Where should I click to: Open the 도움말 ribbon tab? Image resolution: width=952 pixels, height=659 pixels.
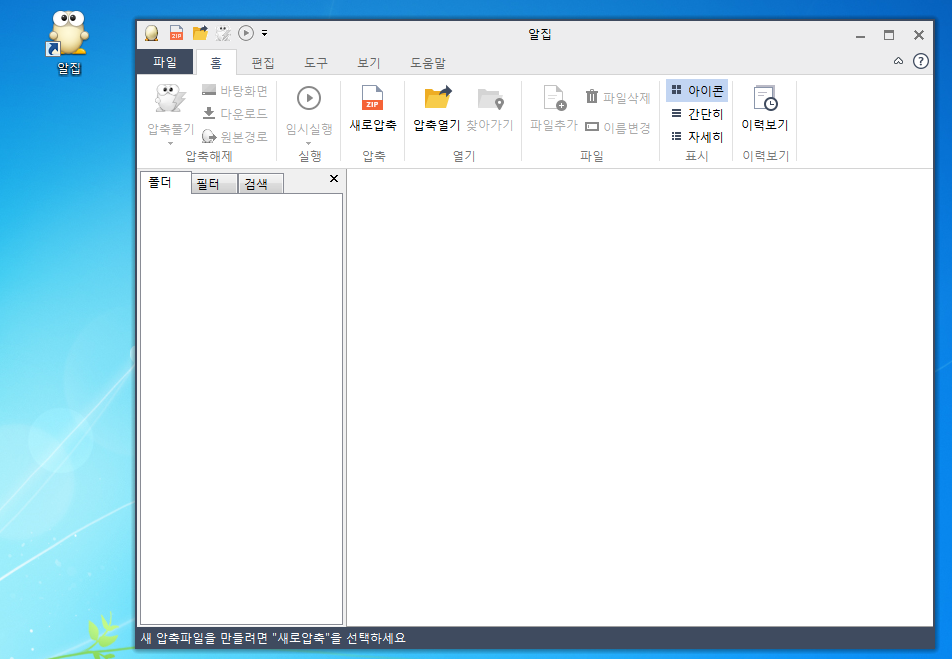(x=428, y=63)
